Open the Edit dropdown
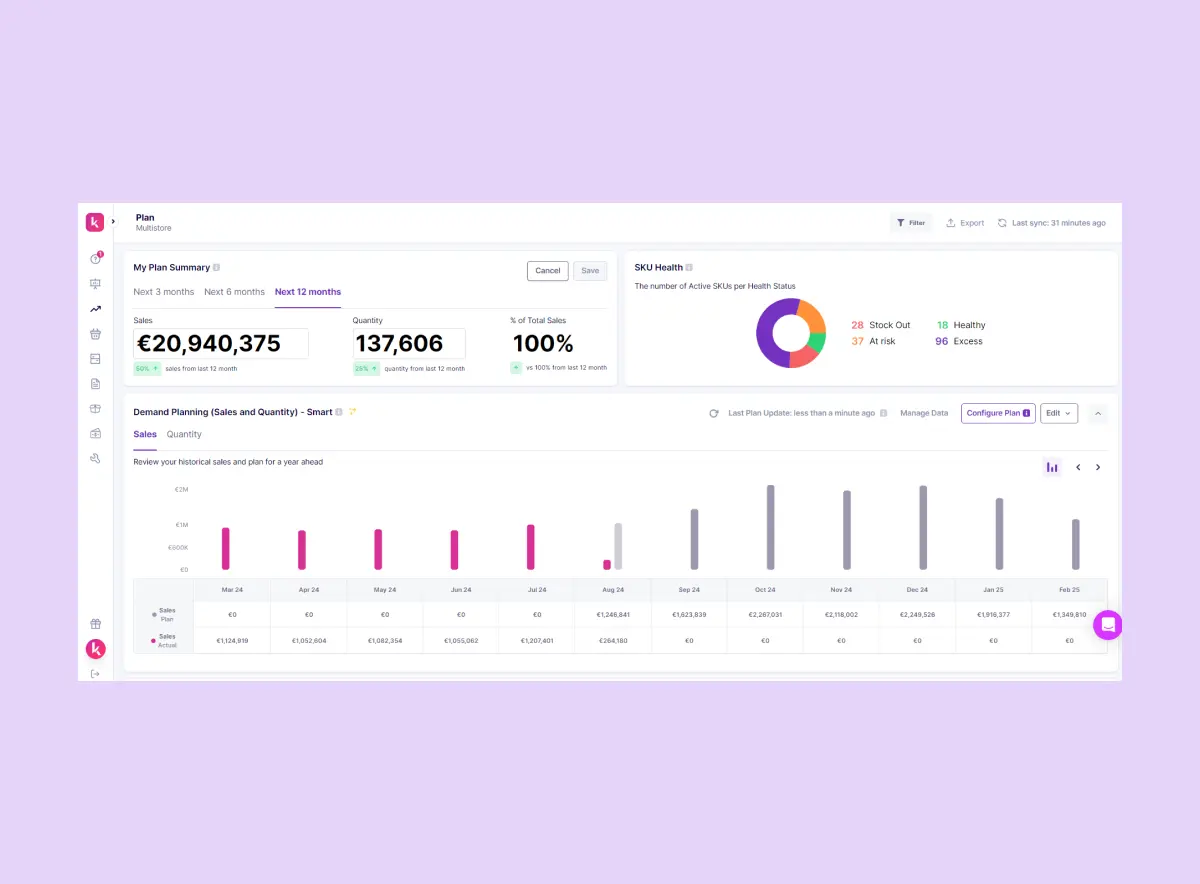 coord(1059,413)
